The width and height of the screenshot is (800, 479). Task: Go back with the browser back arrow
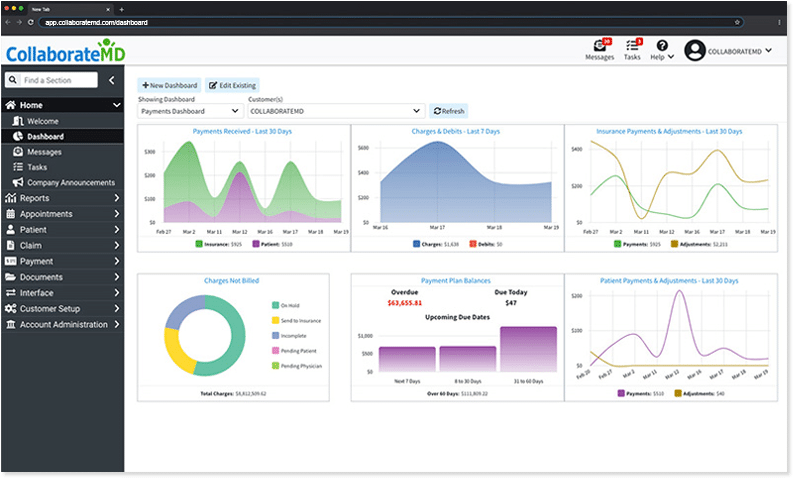[x=8, y=22]
